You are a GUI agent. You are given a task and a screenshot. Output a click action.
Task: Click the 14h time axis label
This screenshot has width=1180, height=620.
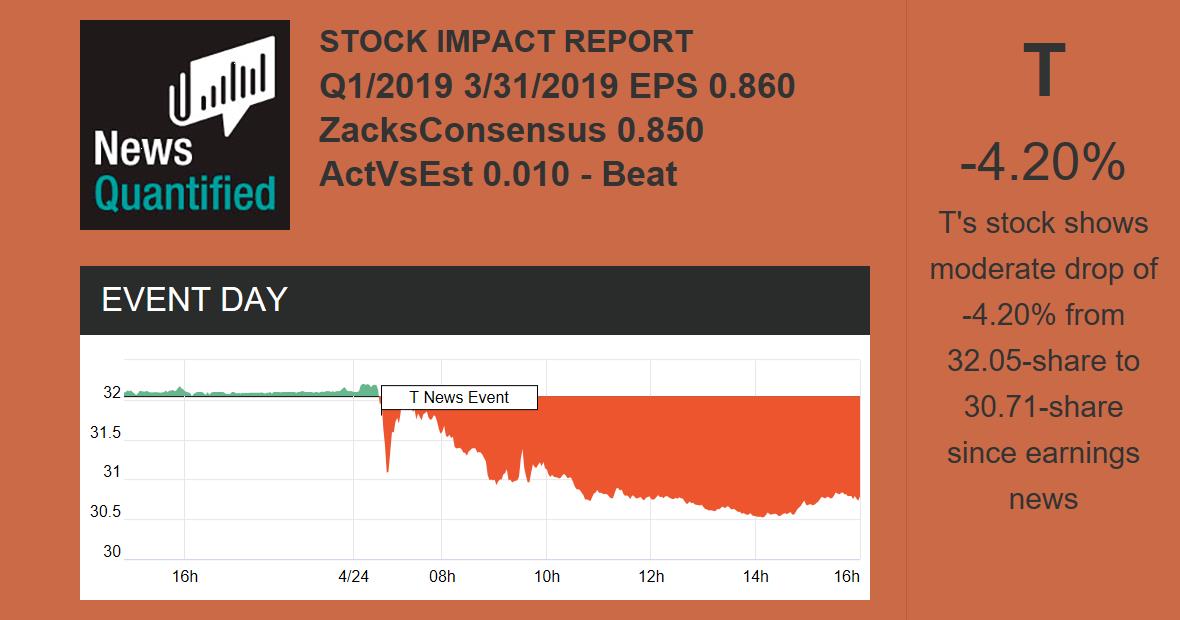click(756, 576)
